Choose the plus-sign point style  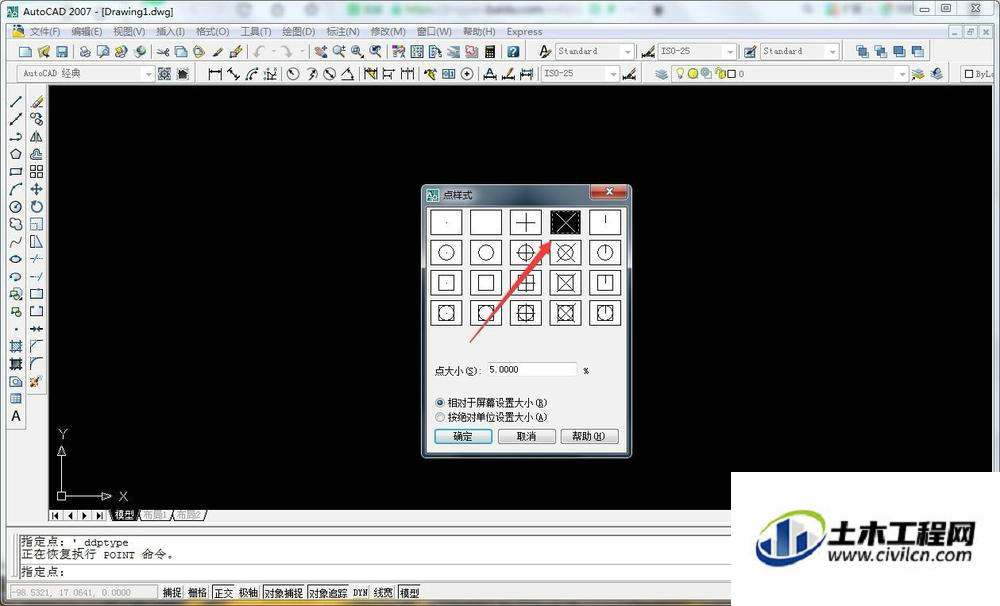coord(526,222)
